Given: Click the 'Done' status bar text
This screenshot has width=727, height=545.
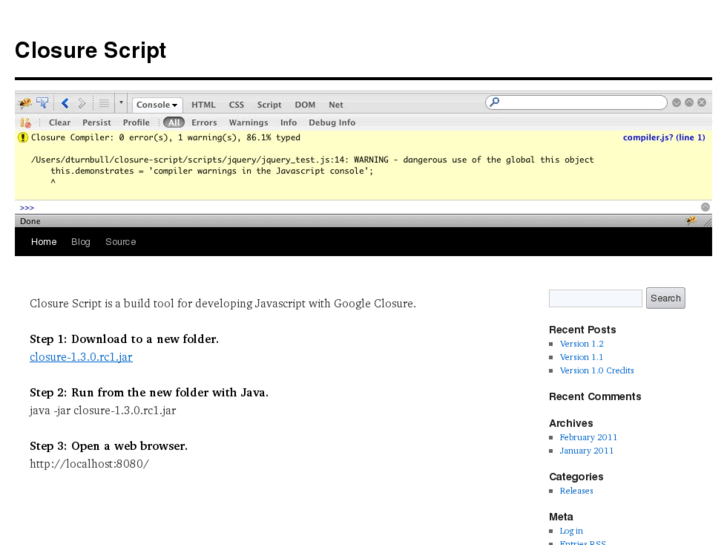Looking at the screenshot, I should tap(30, 221).
